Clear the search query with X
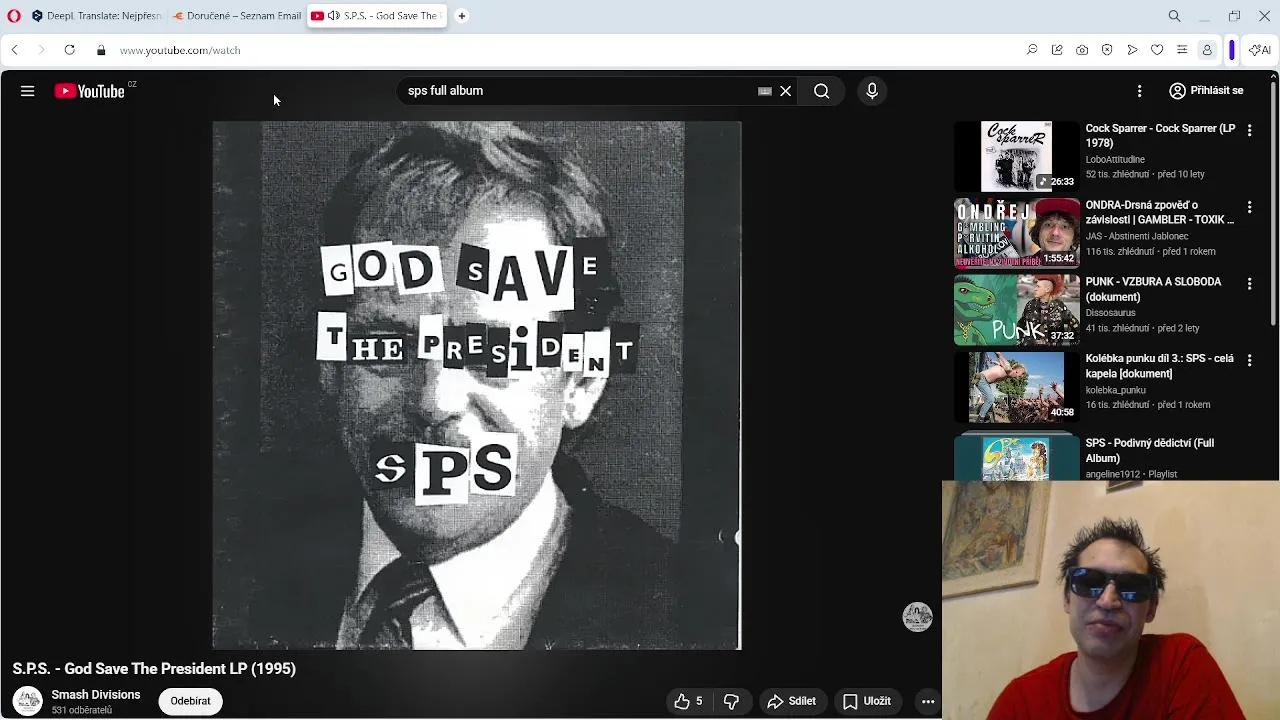 786,91
